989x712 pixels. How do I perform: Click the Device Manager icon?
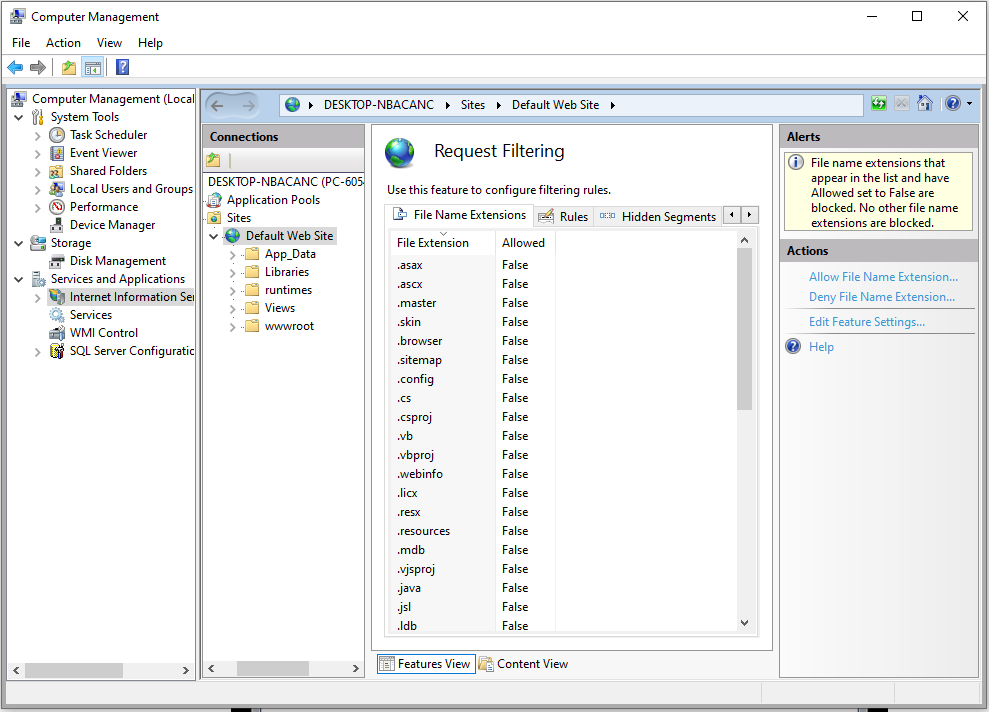[x=57, y=225]
